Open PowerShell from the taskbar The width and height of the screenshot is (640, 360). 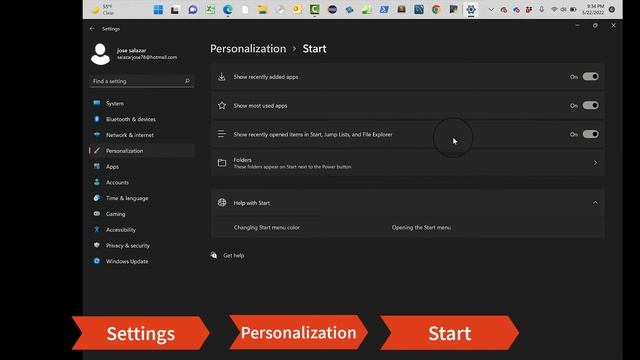click(384, 9)
